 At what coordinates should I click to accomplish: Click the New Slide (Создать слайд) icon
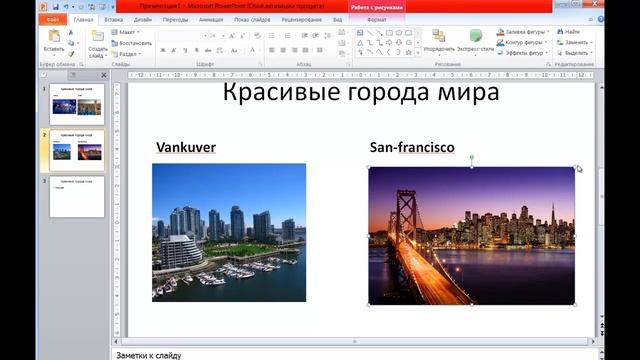pyautogui.click(x=98, y=36)
